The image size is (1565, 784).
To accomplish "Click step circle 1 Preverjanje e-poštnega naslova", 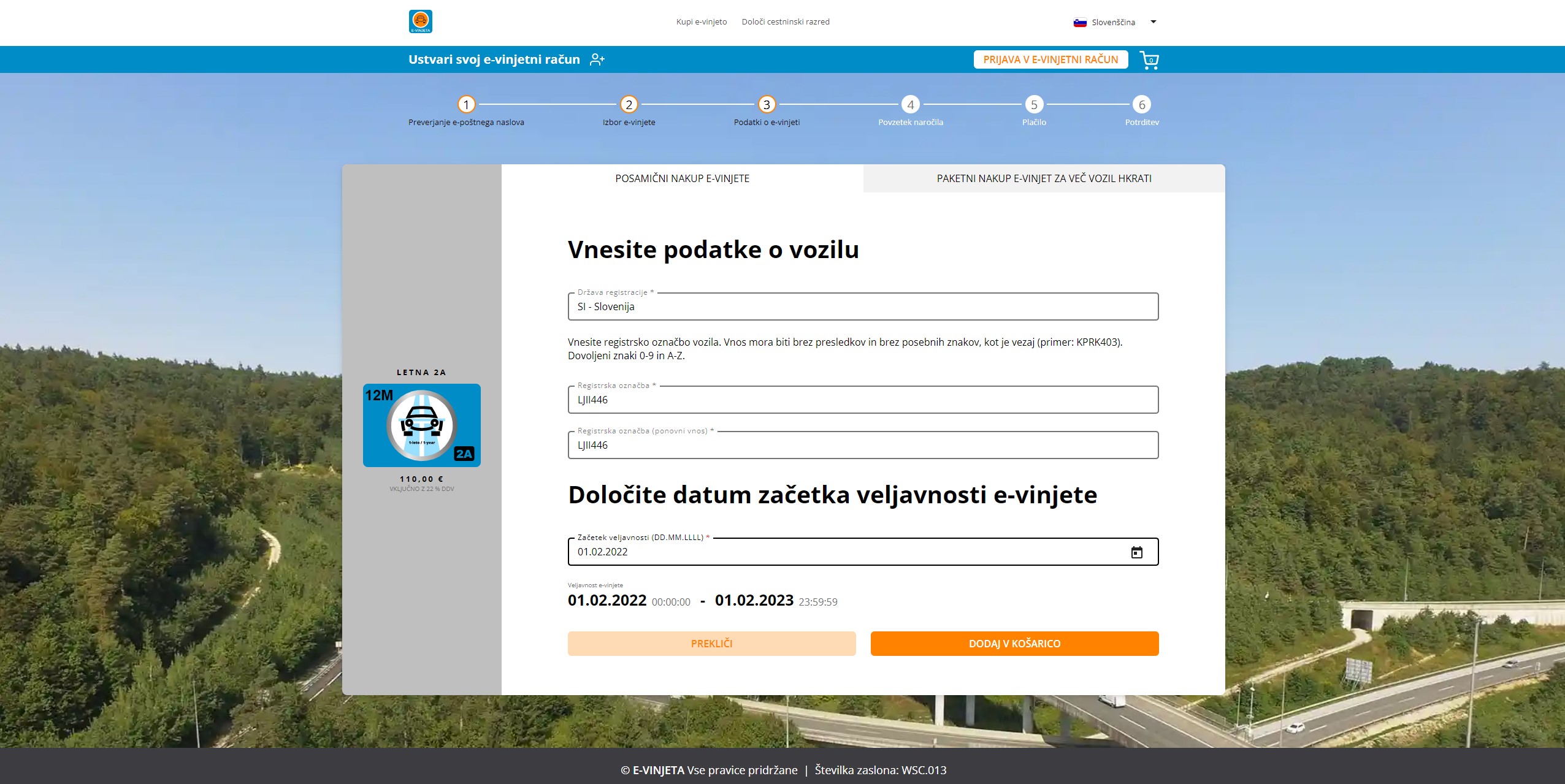I will click(467, 104).
